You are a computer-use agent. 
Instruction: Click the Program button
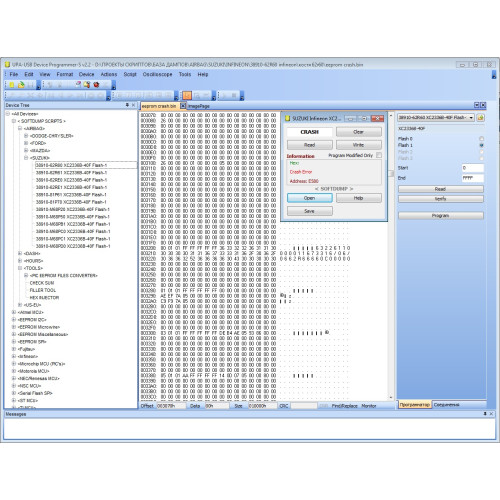[441, 216]
